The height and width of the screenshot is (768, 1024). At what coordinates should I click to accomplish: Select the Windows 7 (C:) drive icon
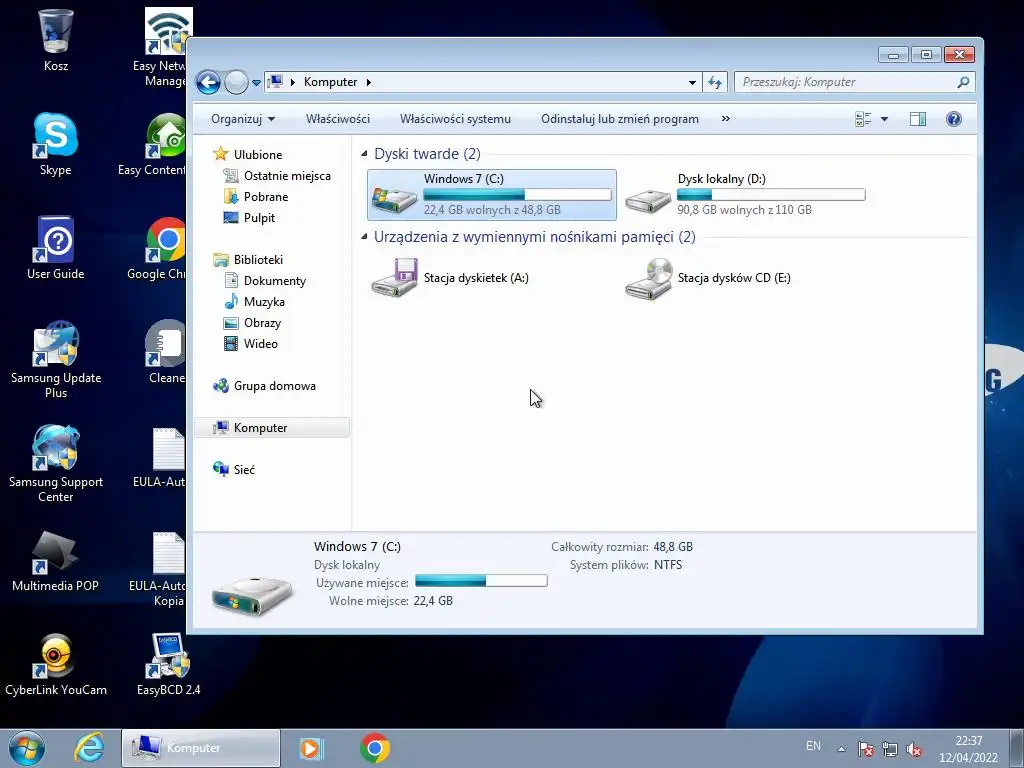click(394, 198)
